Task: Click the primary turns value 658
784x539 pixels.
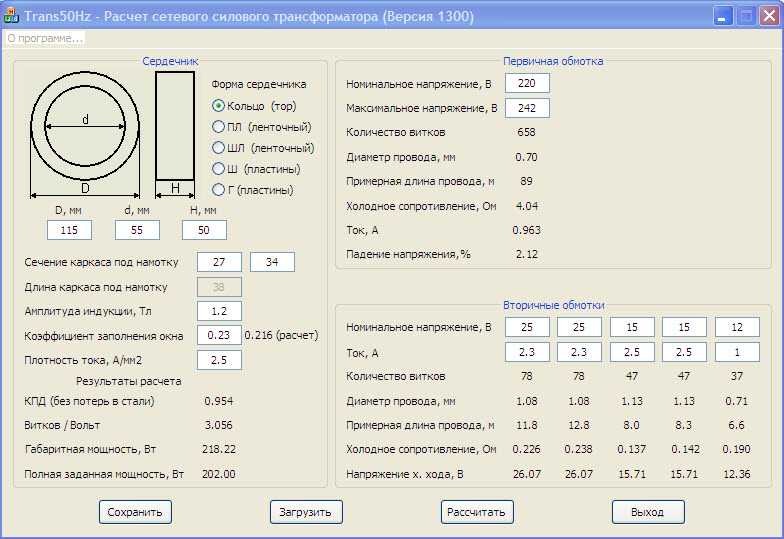Action: pyautogui.click(x=526, y=132)
